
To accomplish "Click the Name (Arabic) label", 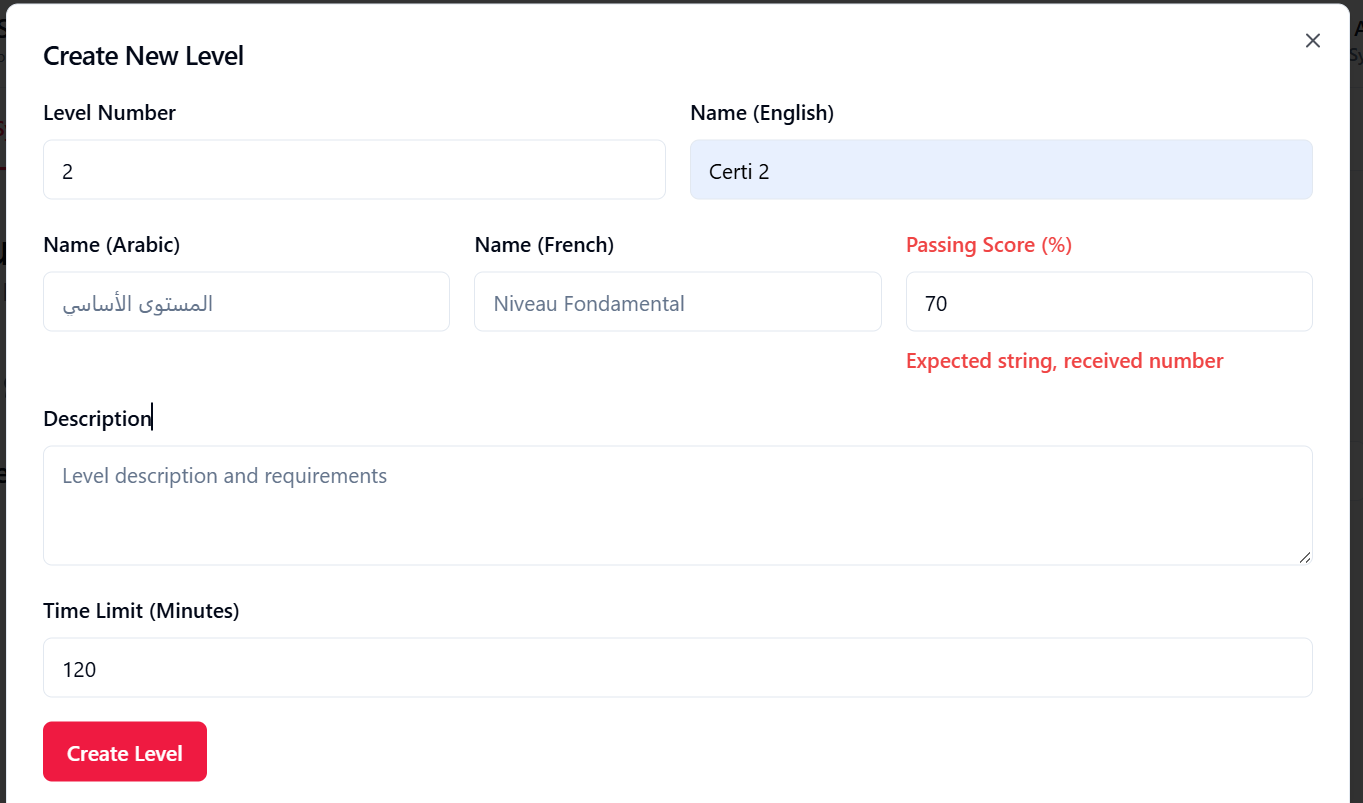I will 111,245.
